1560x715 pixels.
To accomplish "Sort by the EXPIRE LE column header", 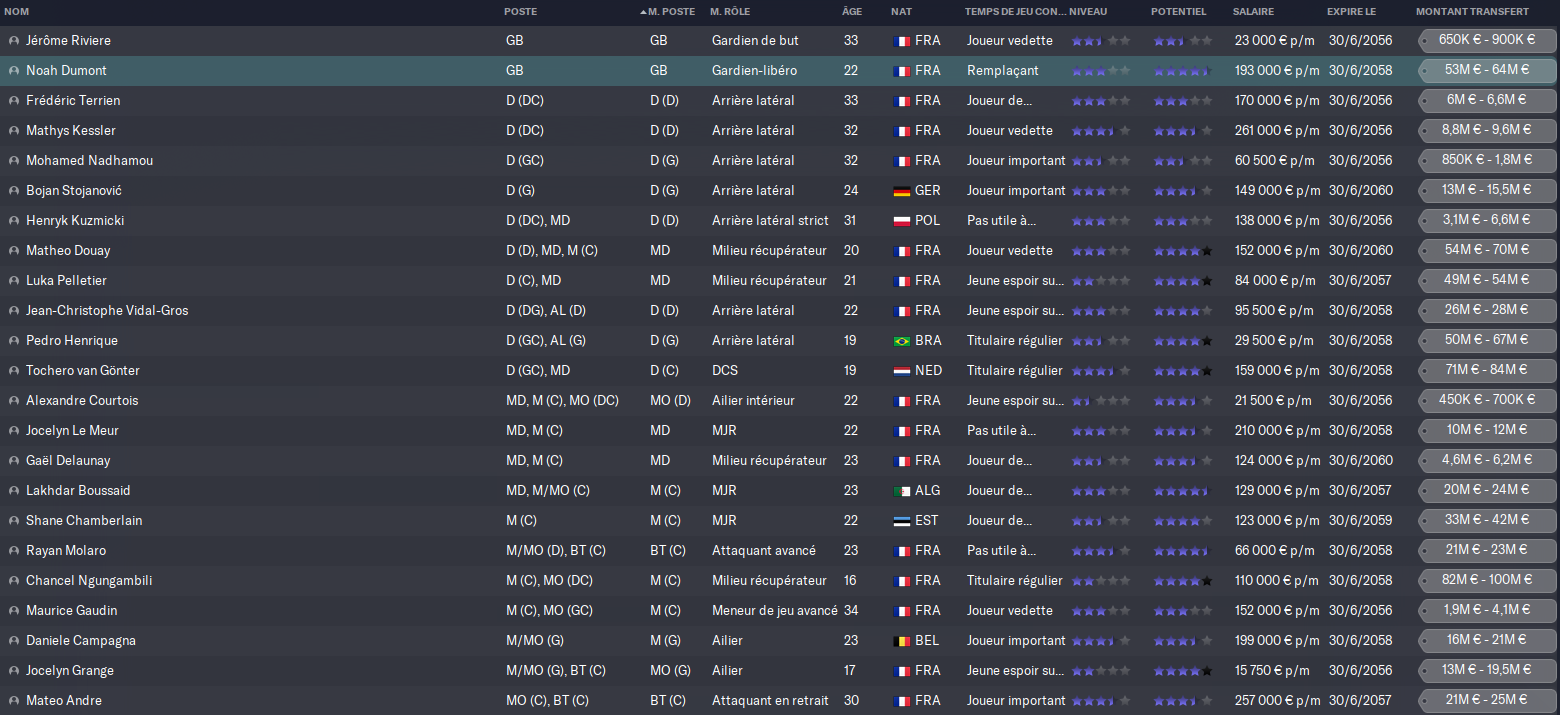I will click(1351, 12).
